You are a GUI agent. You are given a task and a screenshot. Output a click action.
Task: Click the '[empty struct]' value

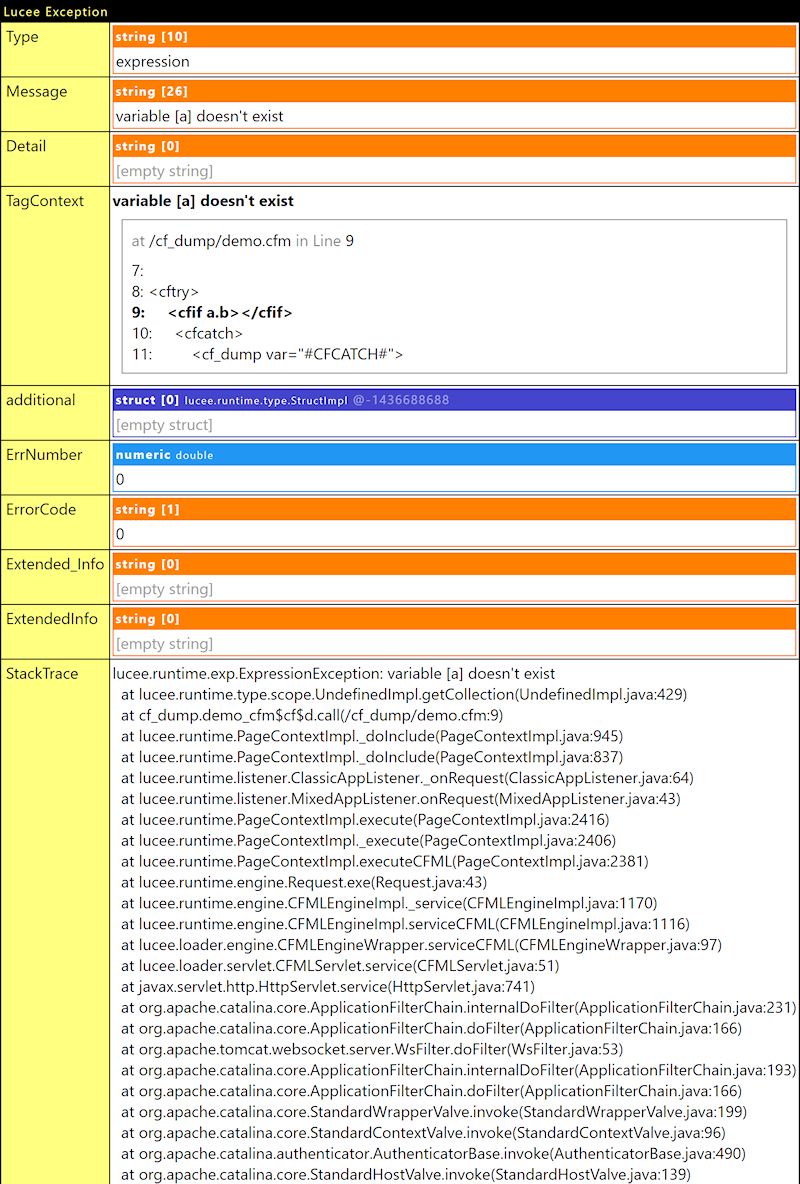[164, 425]
